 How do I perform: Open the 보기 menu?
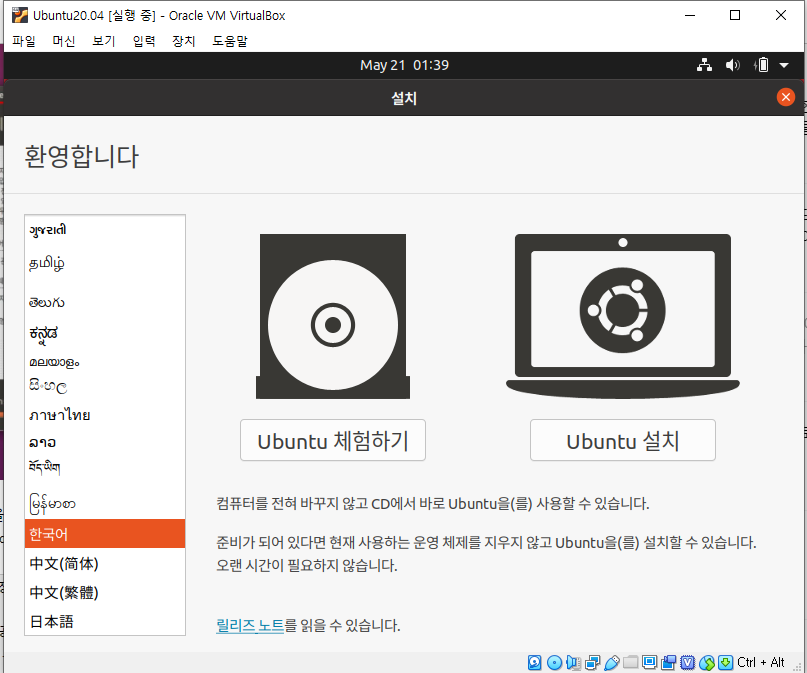coord(104,41)
